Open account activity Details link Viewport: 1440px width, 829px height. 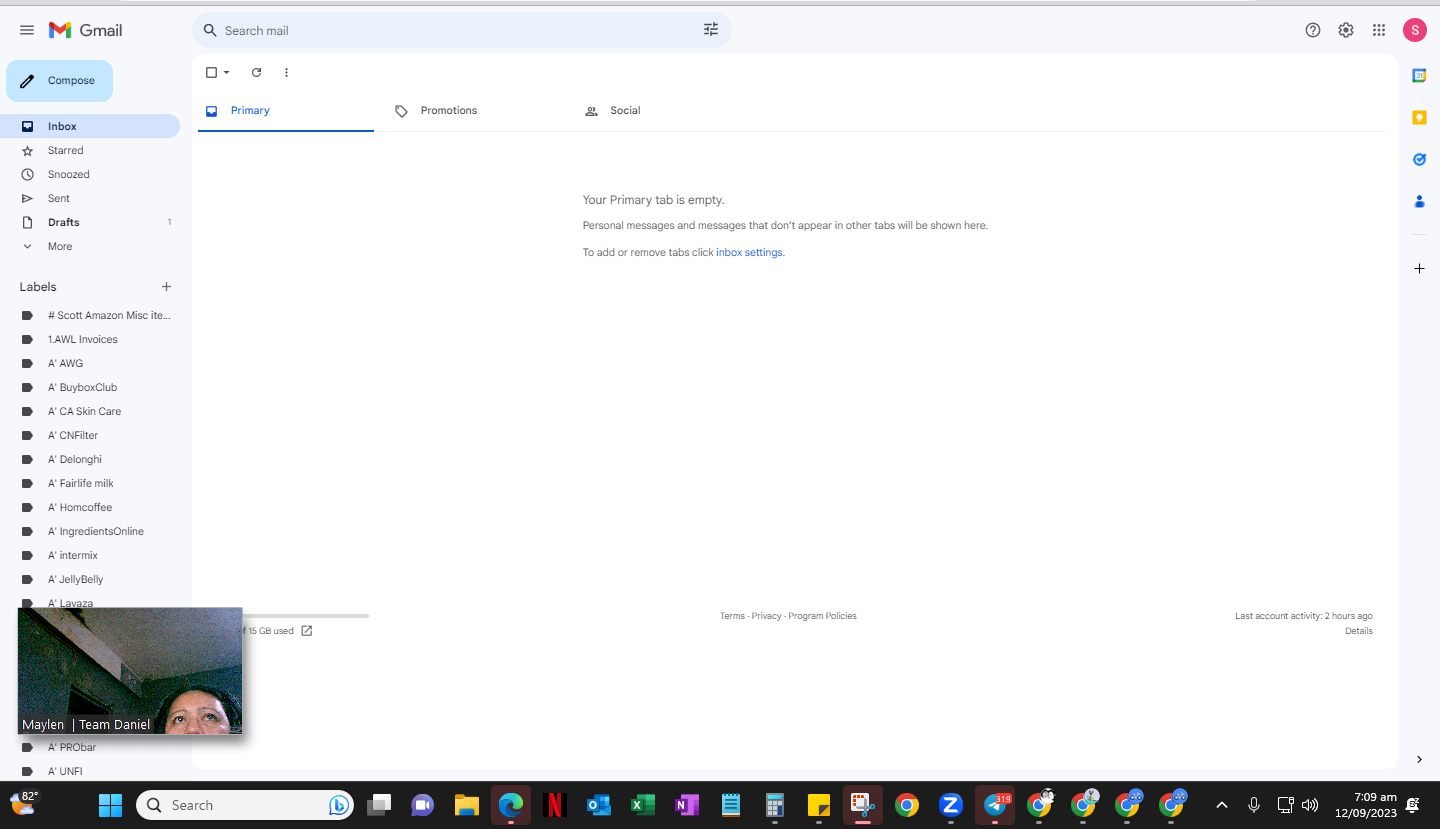click(x=1359, y=631)
